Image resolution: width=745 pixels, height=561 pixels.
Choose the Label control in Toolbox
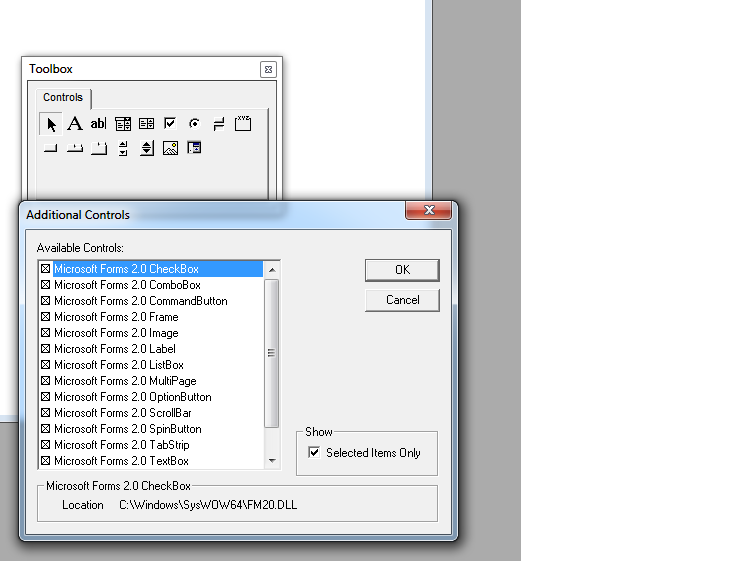click(75, 124)
